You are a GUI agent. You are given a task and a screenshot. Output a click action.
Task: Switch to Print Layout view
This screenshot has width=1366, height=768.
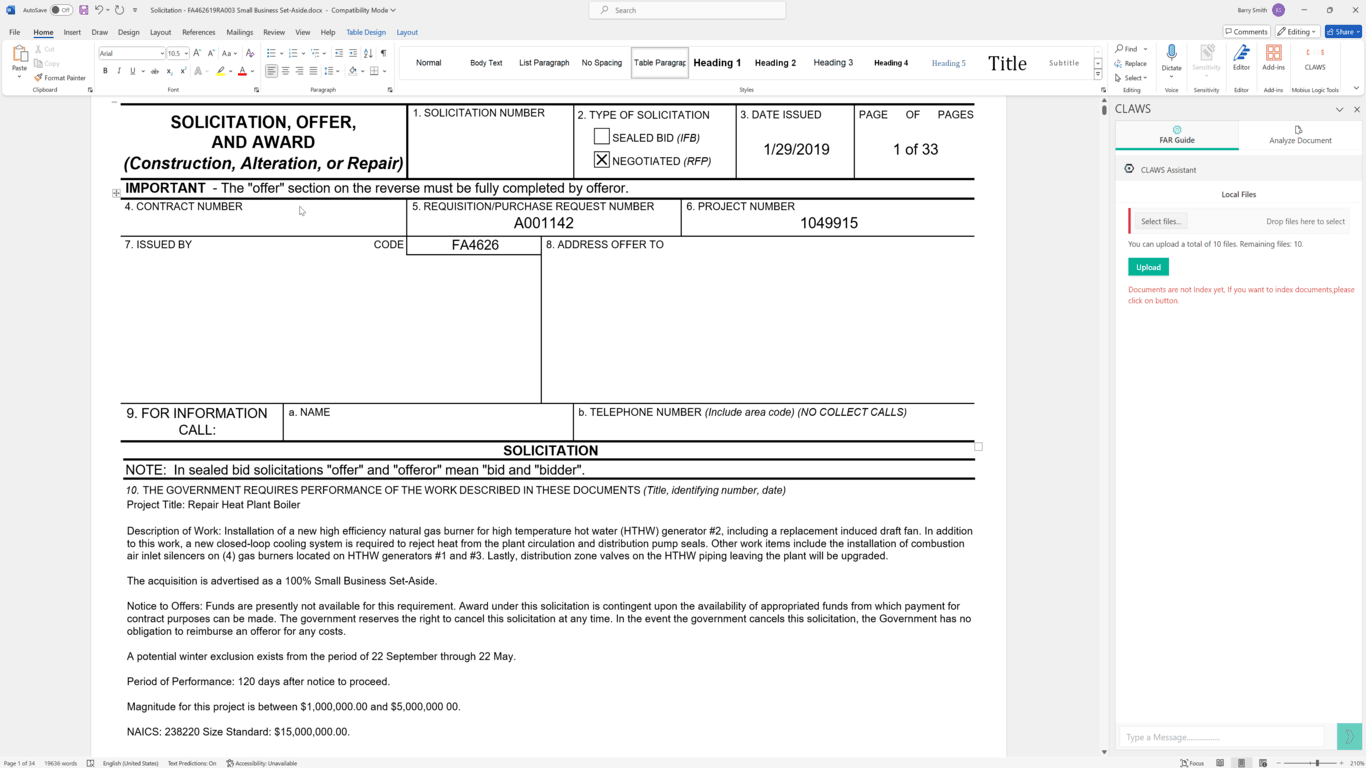tap(1241, 763)
